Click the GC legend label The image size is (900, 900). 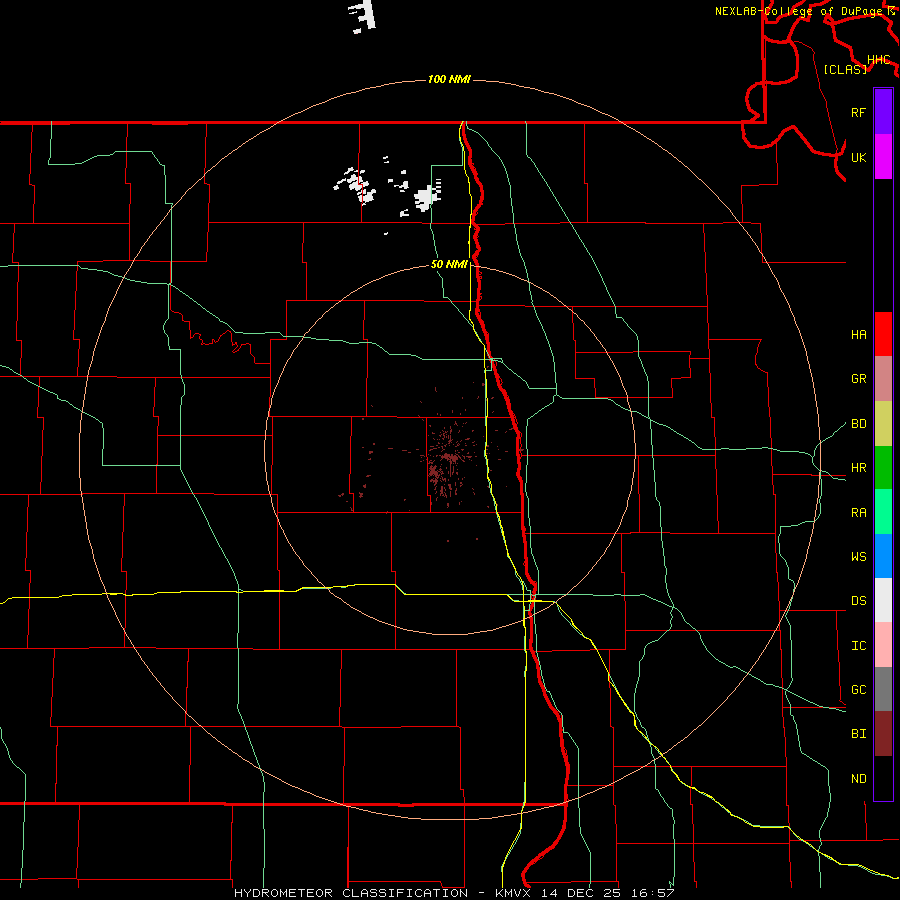pos(858,690)
